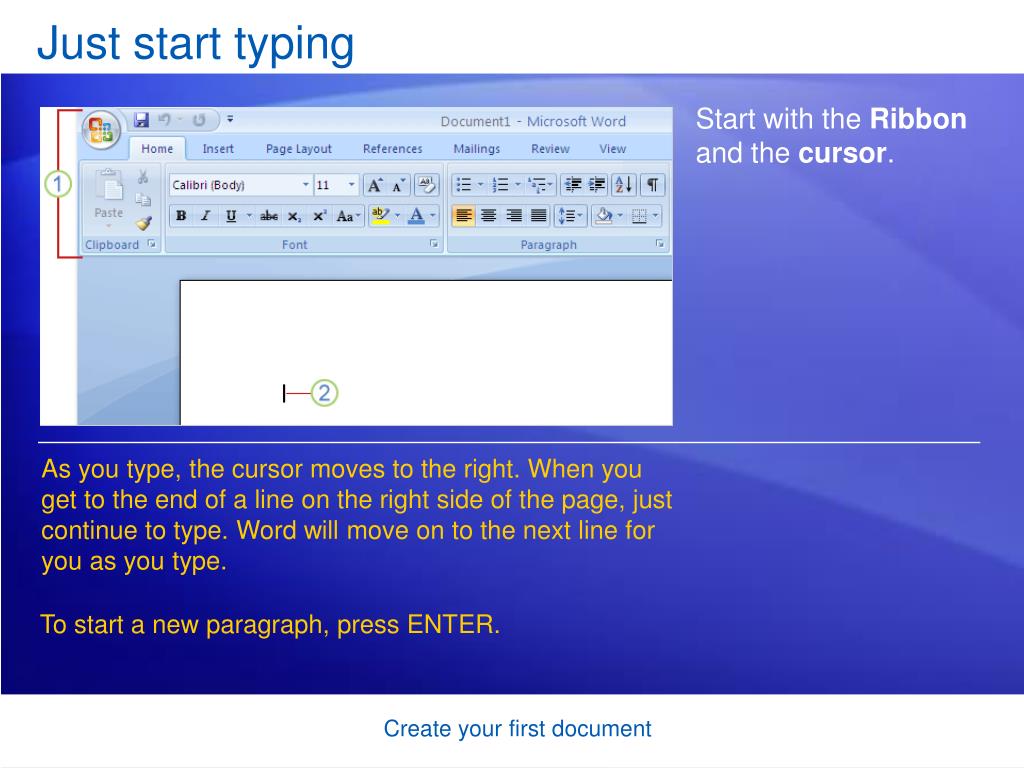
Task: Click the Undo arrow icon
Action: (x=164, y=120)
